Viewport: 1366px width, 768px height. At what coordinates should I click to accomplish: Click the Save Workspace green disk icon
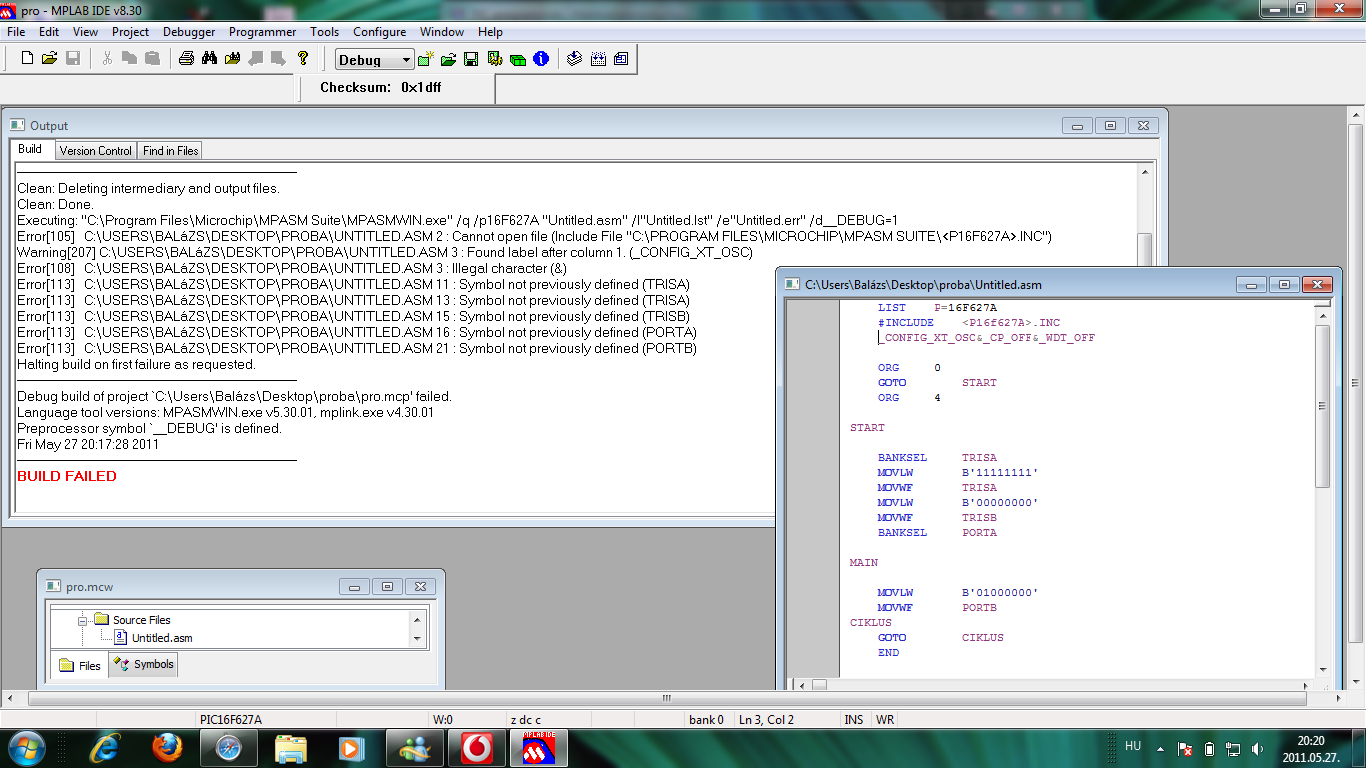(x=471, y=59)
